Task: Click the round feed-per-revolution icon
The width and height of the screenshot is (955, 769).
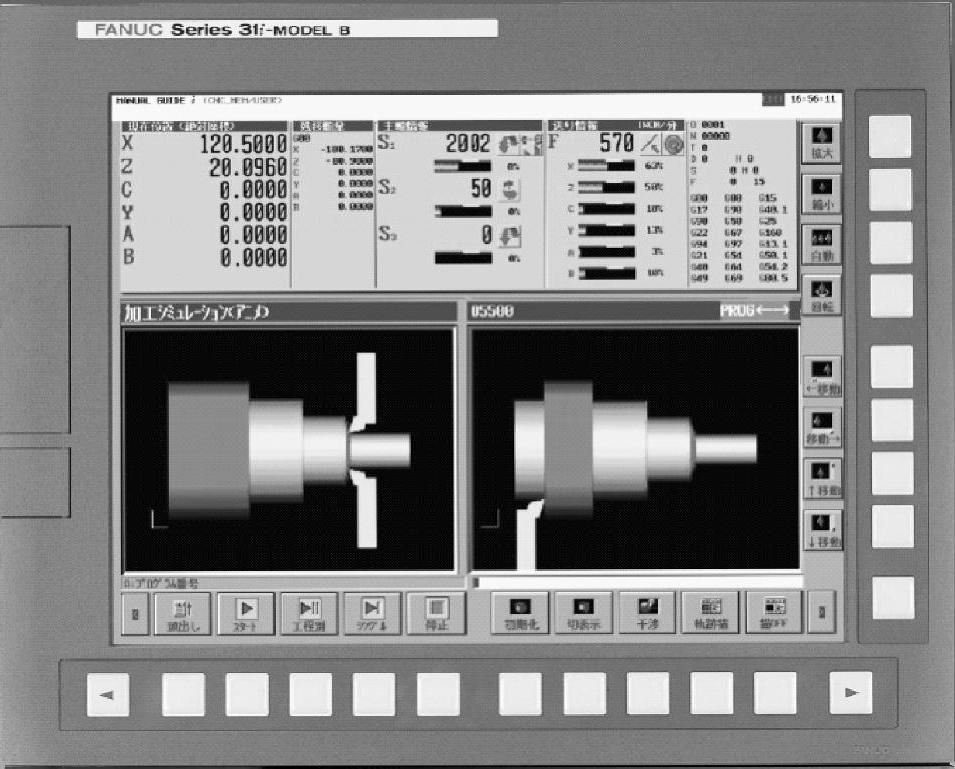Action: tap(674, 144)
